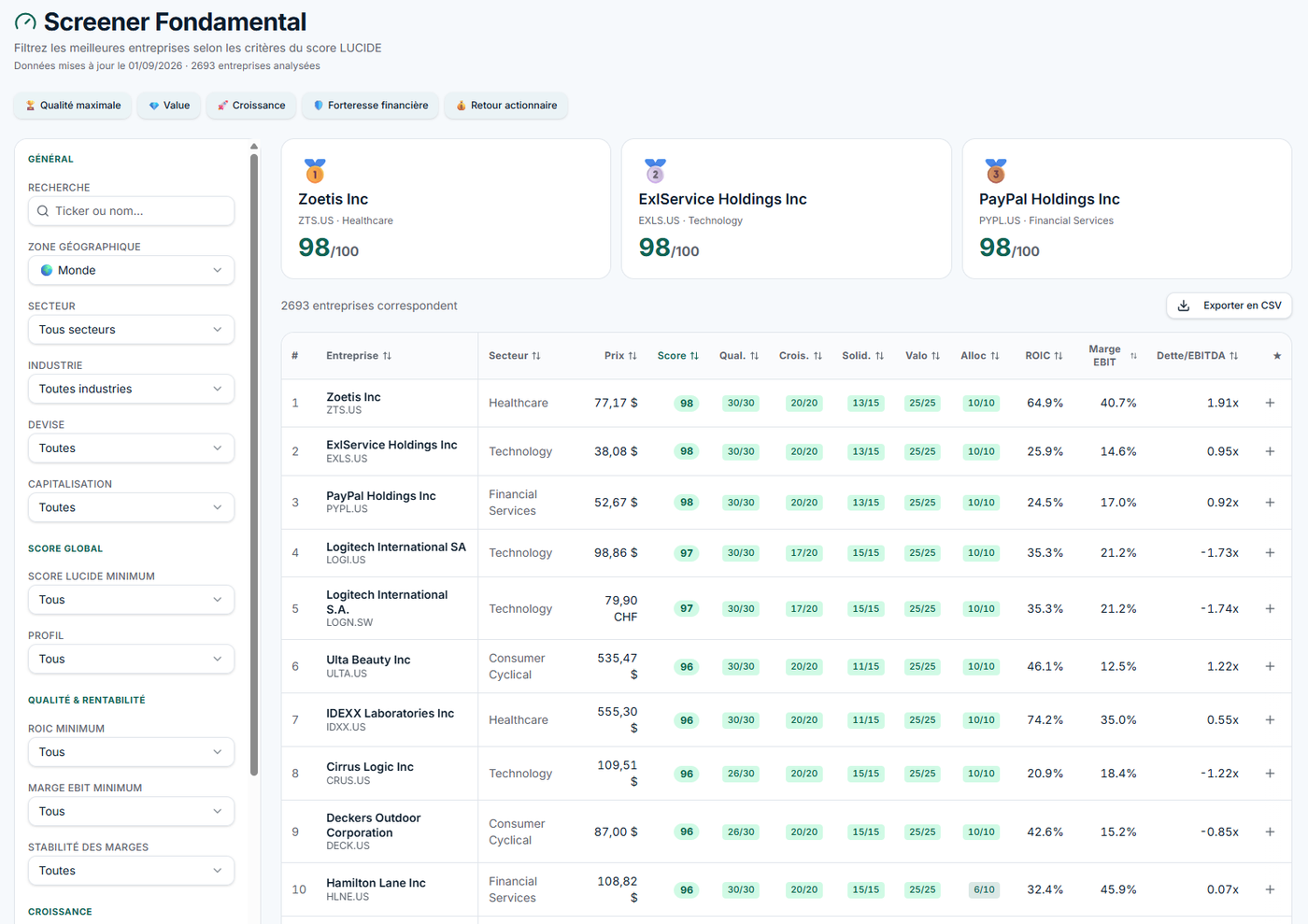Click the '2693 entreprises correspondent' result count
1308x924 pixels.
tap(369, 306)
